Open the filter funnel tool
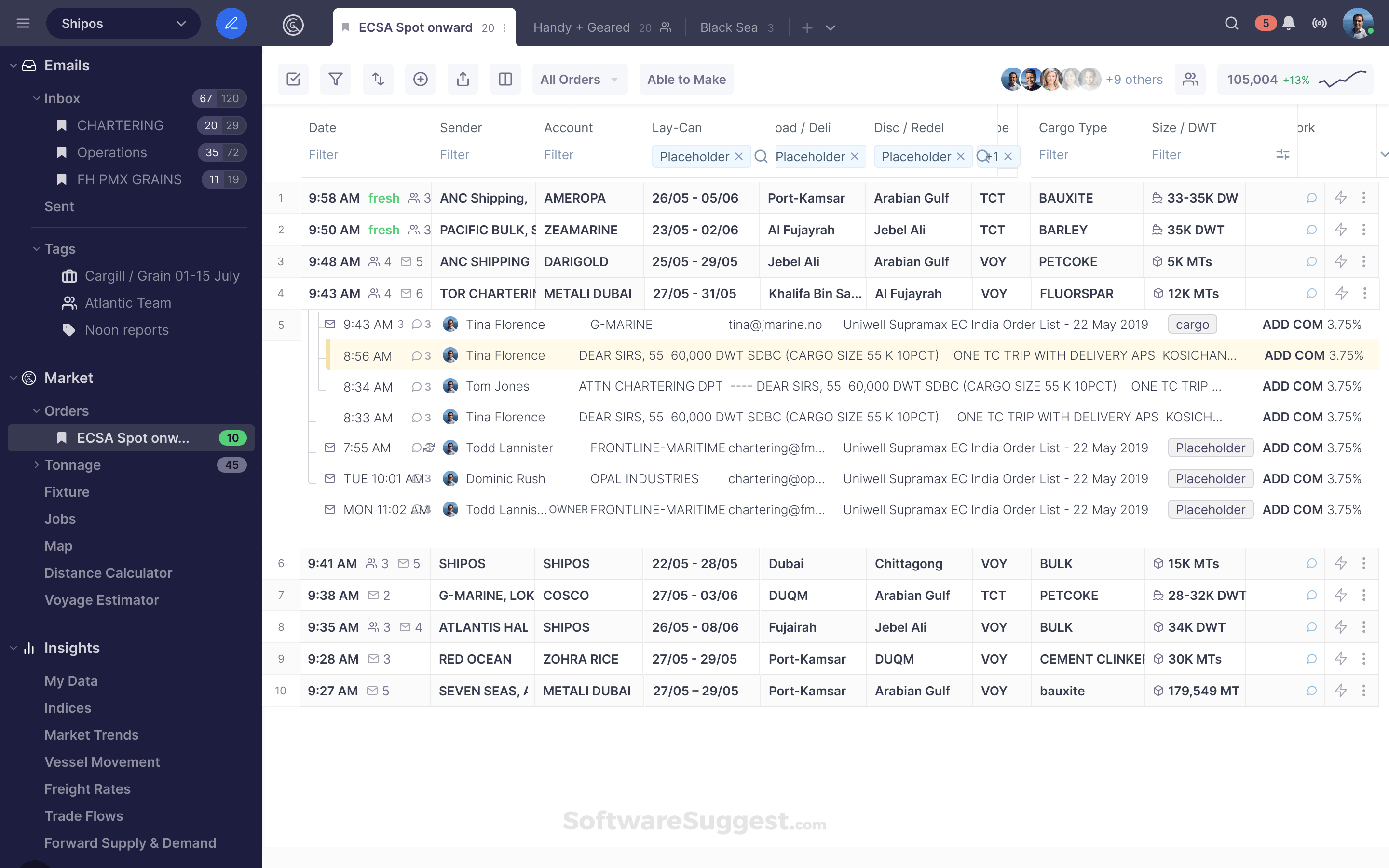This screenshot has height=868, width=1389. [x=335, y=79]
